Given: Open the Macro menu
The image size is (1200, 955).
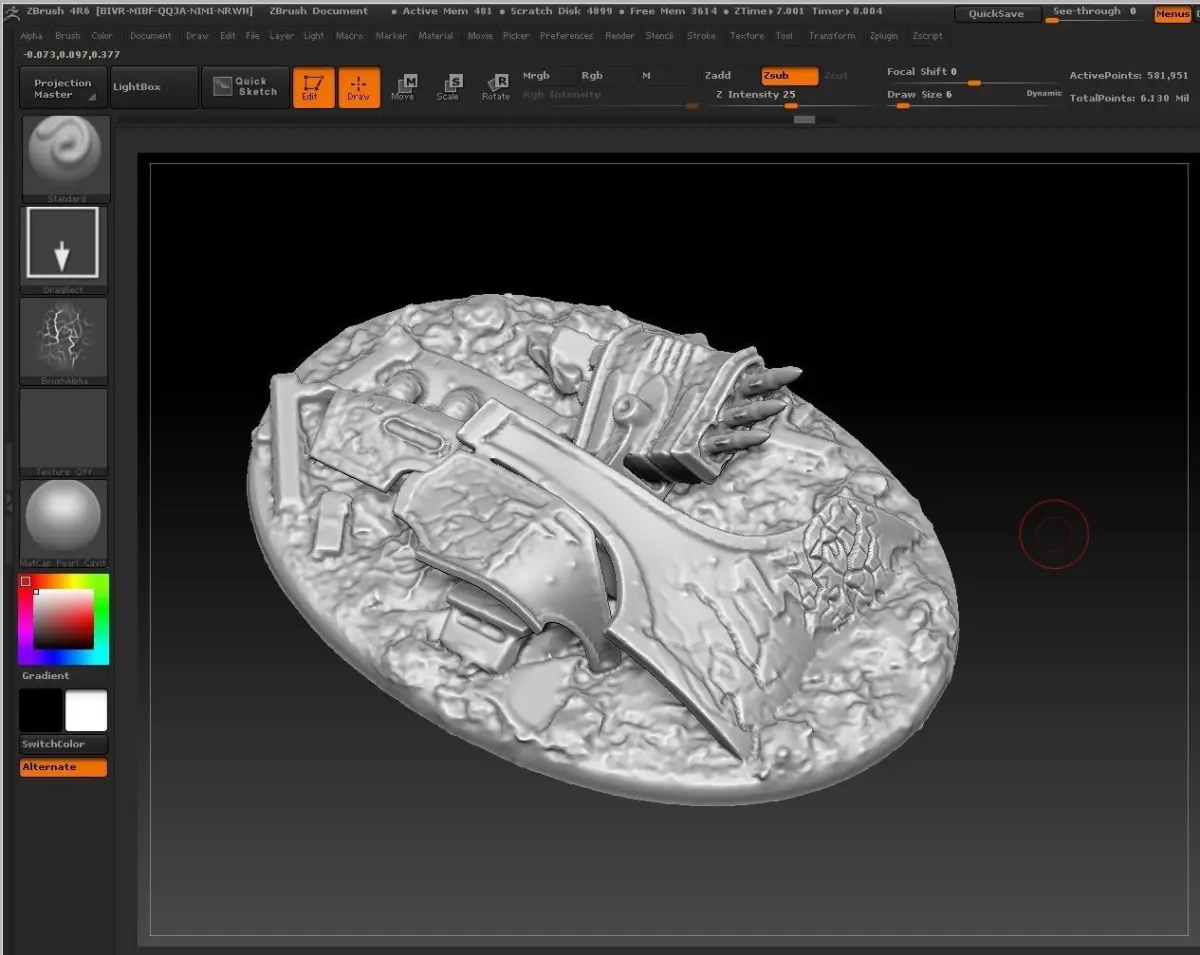Looking at the screenshot, I should 349,36.
